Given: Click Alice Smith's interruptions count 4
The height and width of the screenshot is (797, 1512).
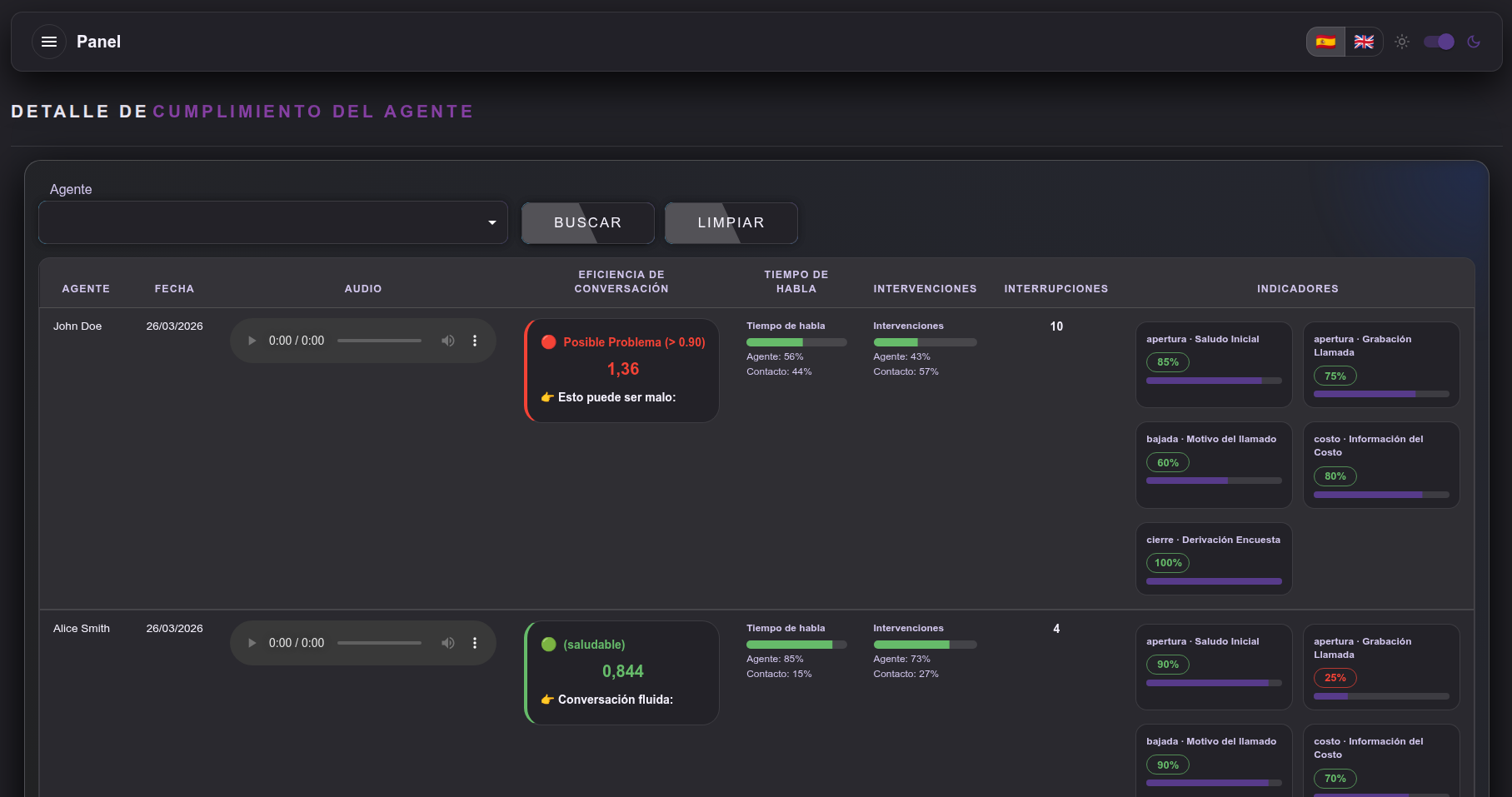Looking at the screenshot, I should click(x=1056, y=629).
